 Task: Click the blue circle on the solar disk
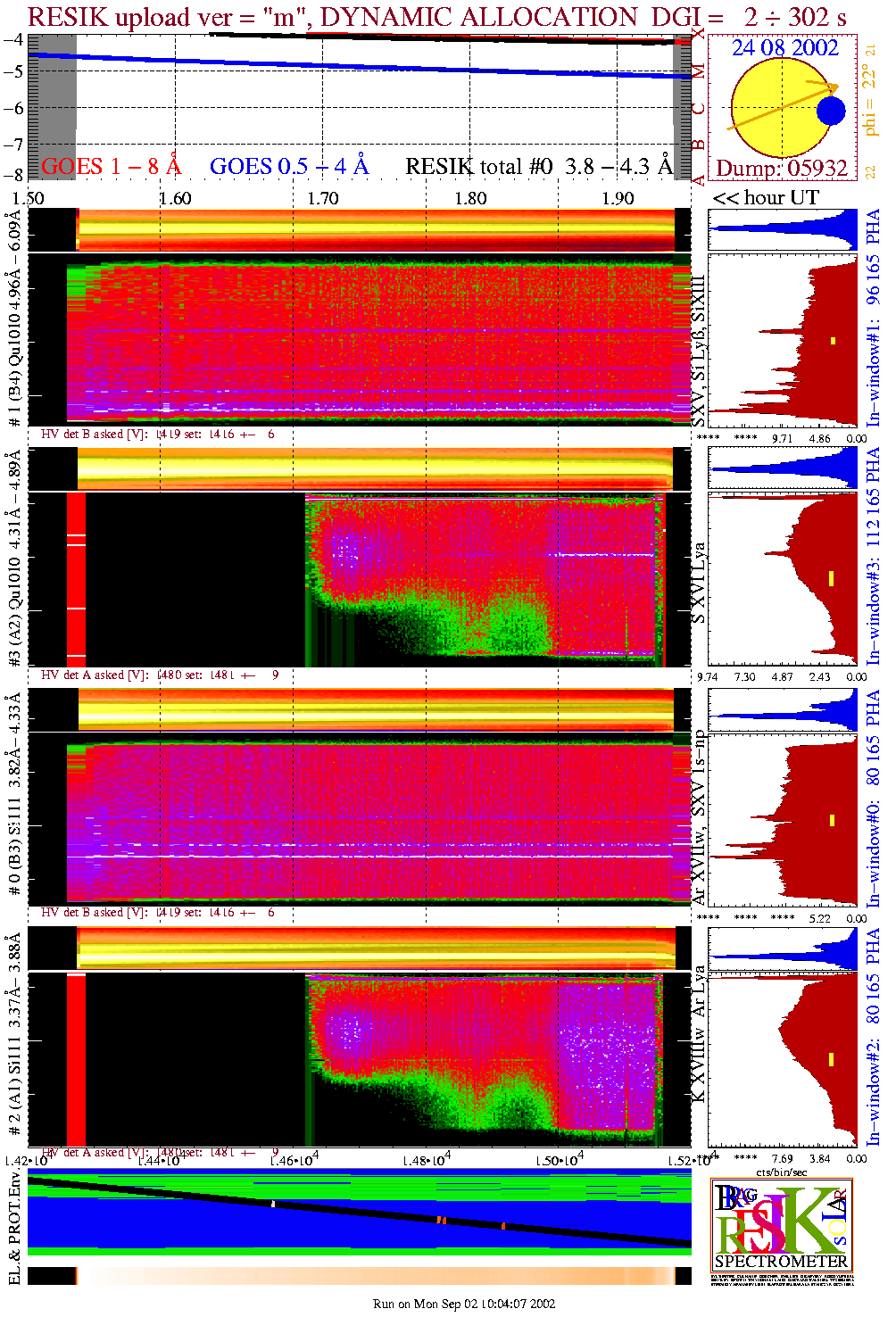click(831, 111)
